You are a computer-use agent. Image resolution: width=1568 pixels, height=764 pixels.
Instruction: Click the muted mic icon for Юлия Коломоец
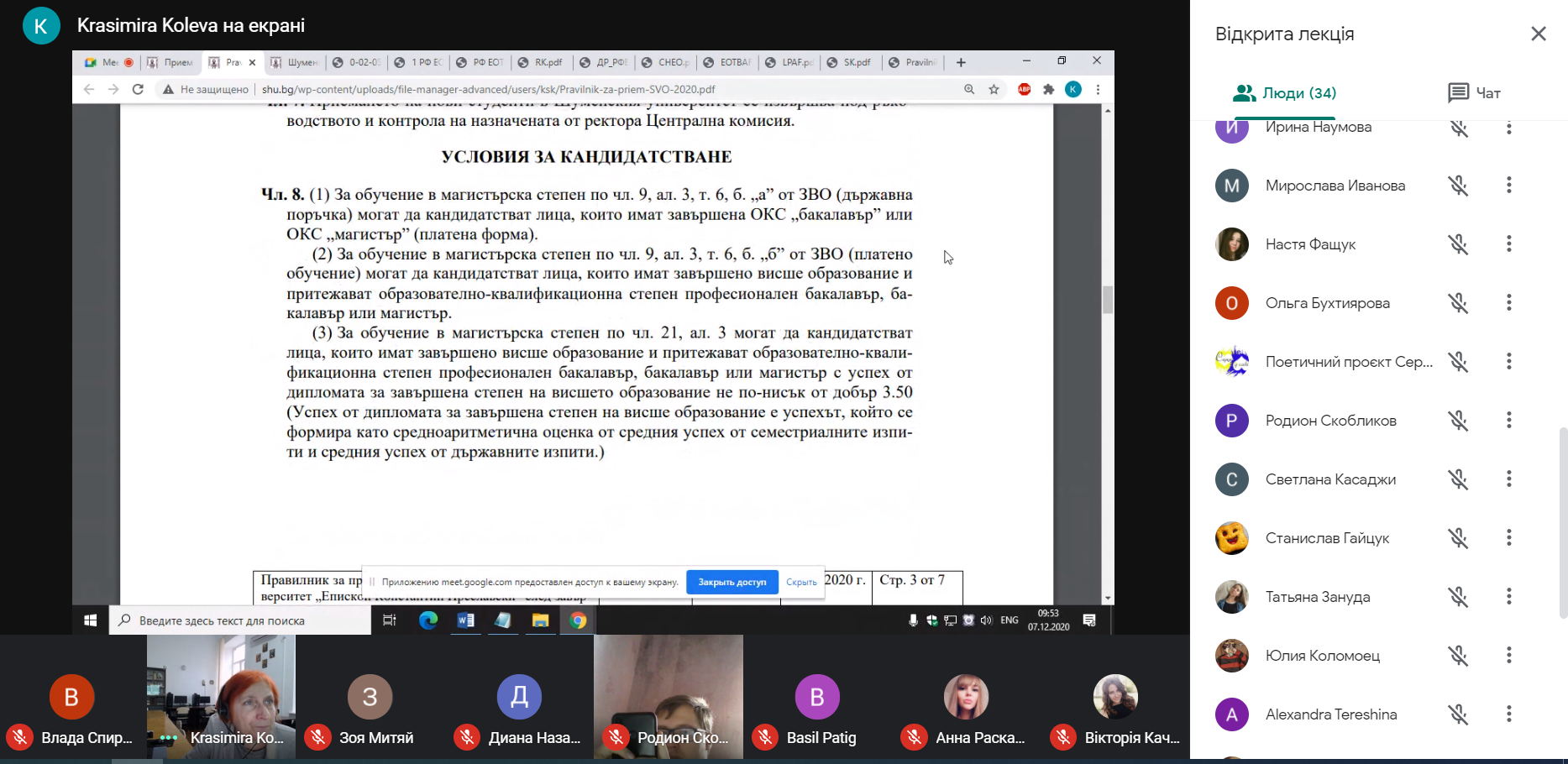click(x=1458, y=656)
